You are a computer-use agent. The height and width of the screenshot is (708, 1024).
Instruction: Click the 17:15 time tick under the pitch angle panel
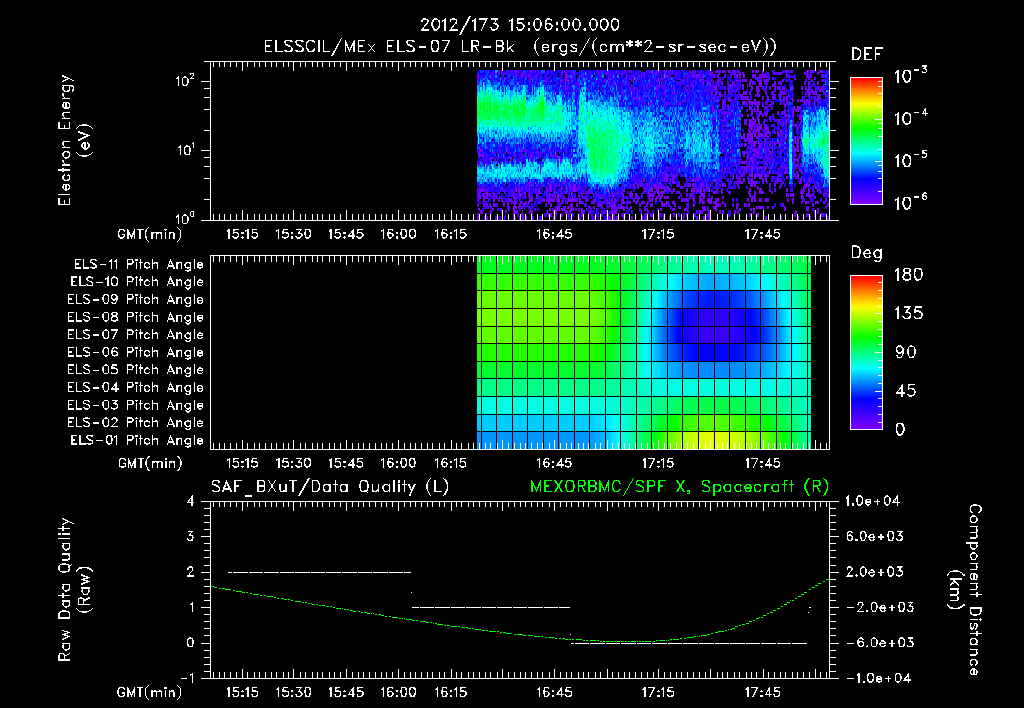tap(658, 464)
